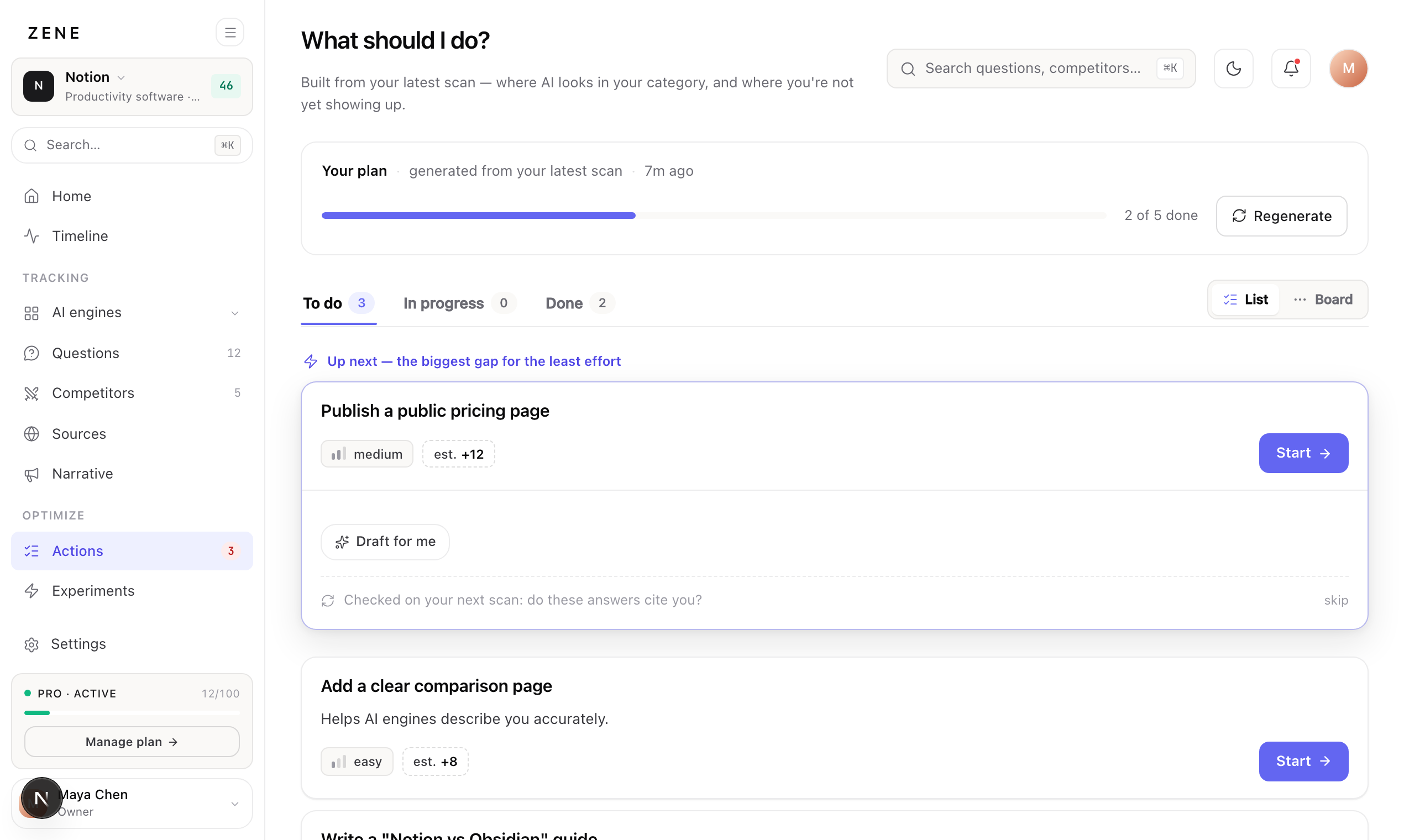
Task: Select the To do tab
Action: point(338,303)
